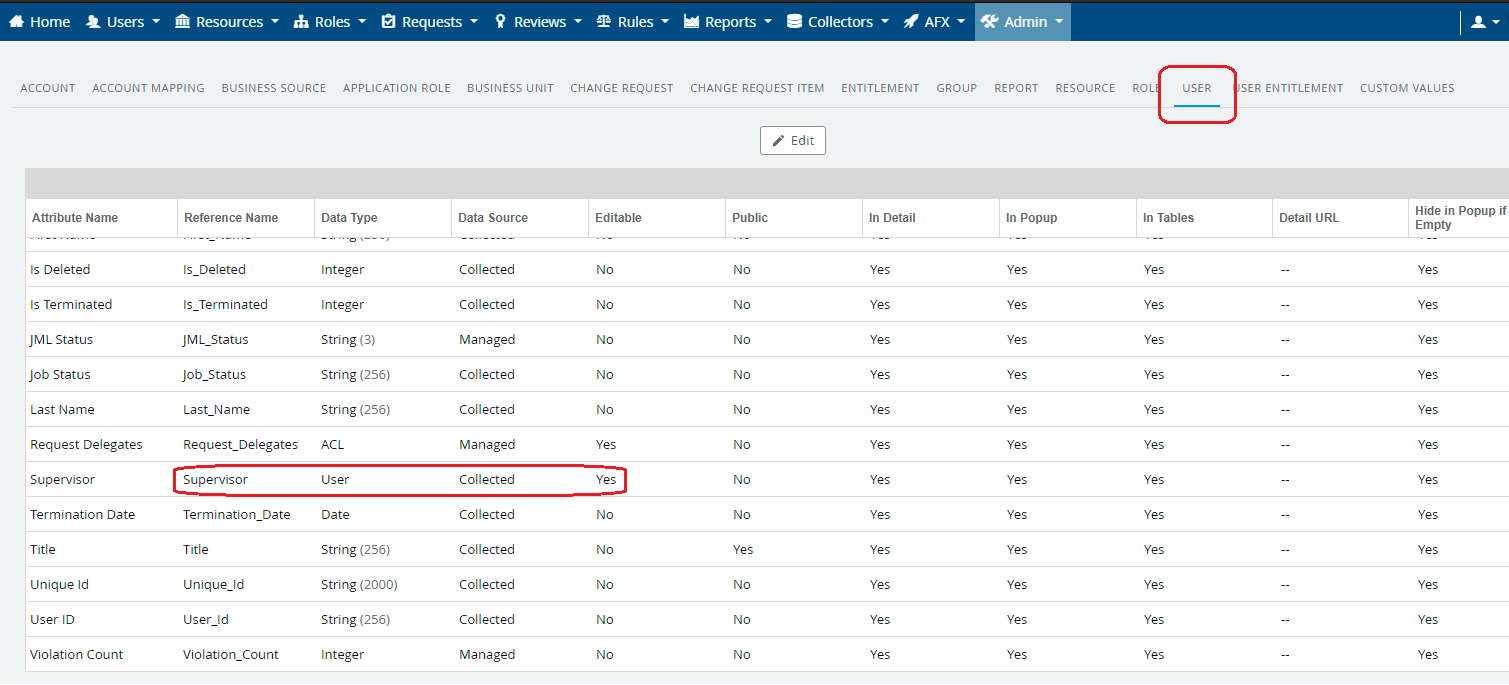Click the Collectors database icon
Image resolution: width=1509 pixels, height=685 pixels.
click(794, 22)
